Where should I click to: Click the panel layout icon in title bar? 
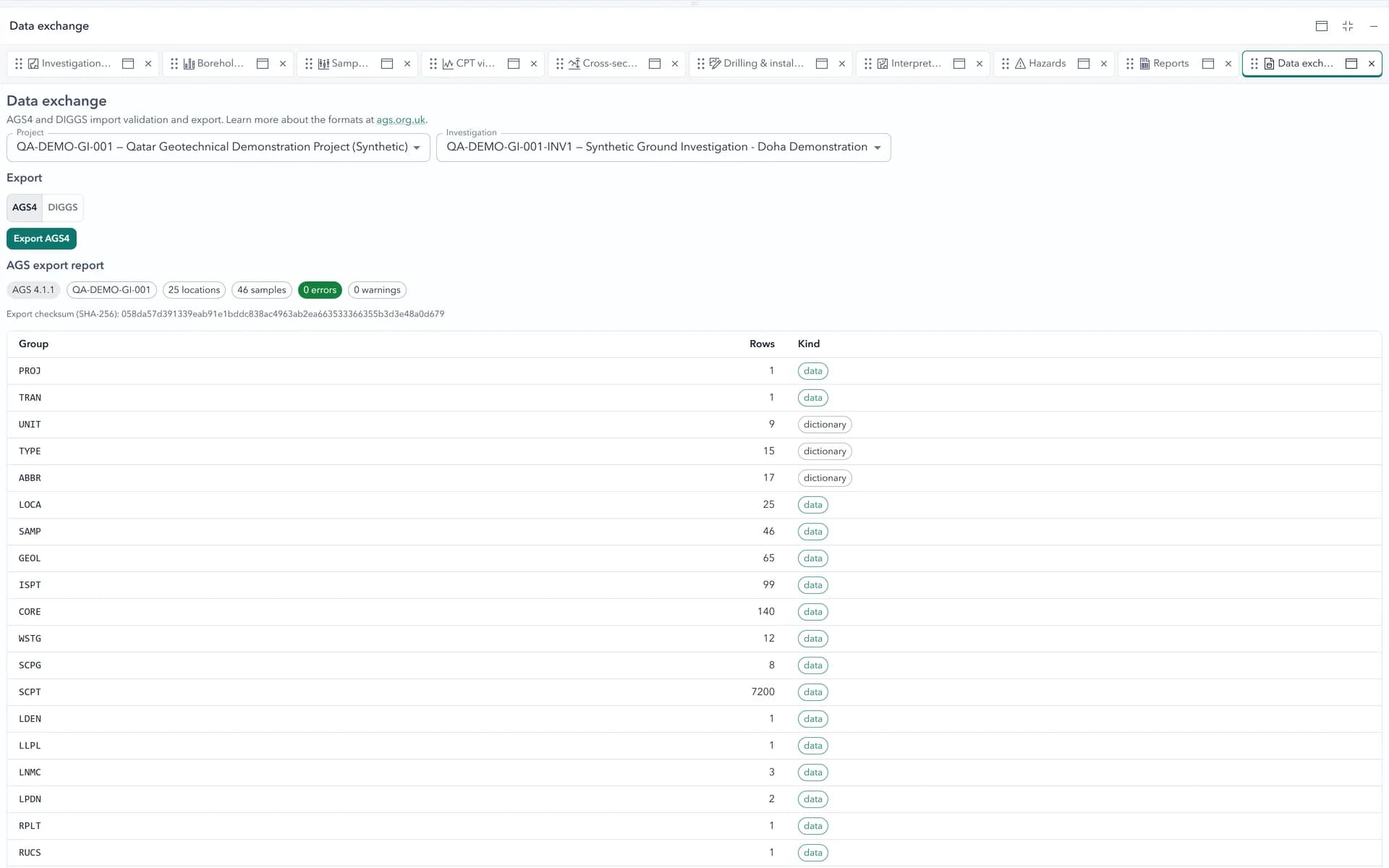[x=1322, y=26]
